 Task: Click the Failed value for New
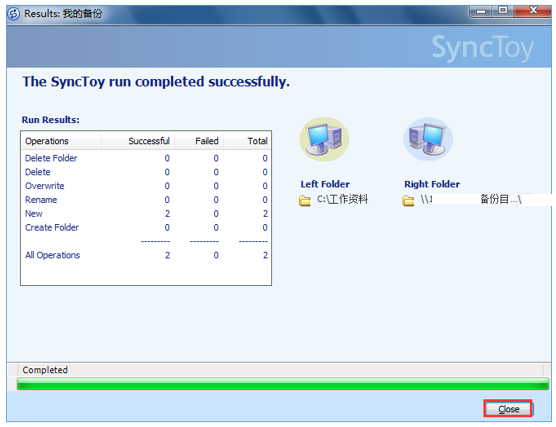pyautogui.click(x=216, y=214)
